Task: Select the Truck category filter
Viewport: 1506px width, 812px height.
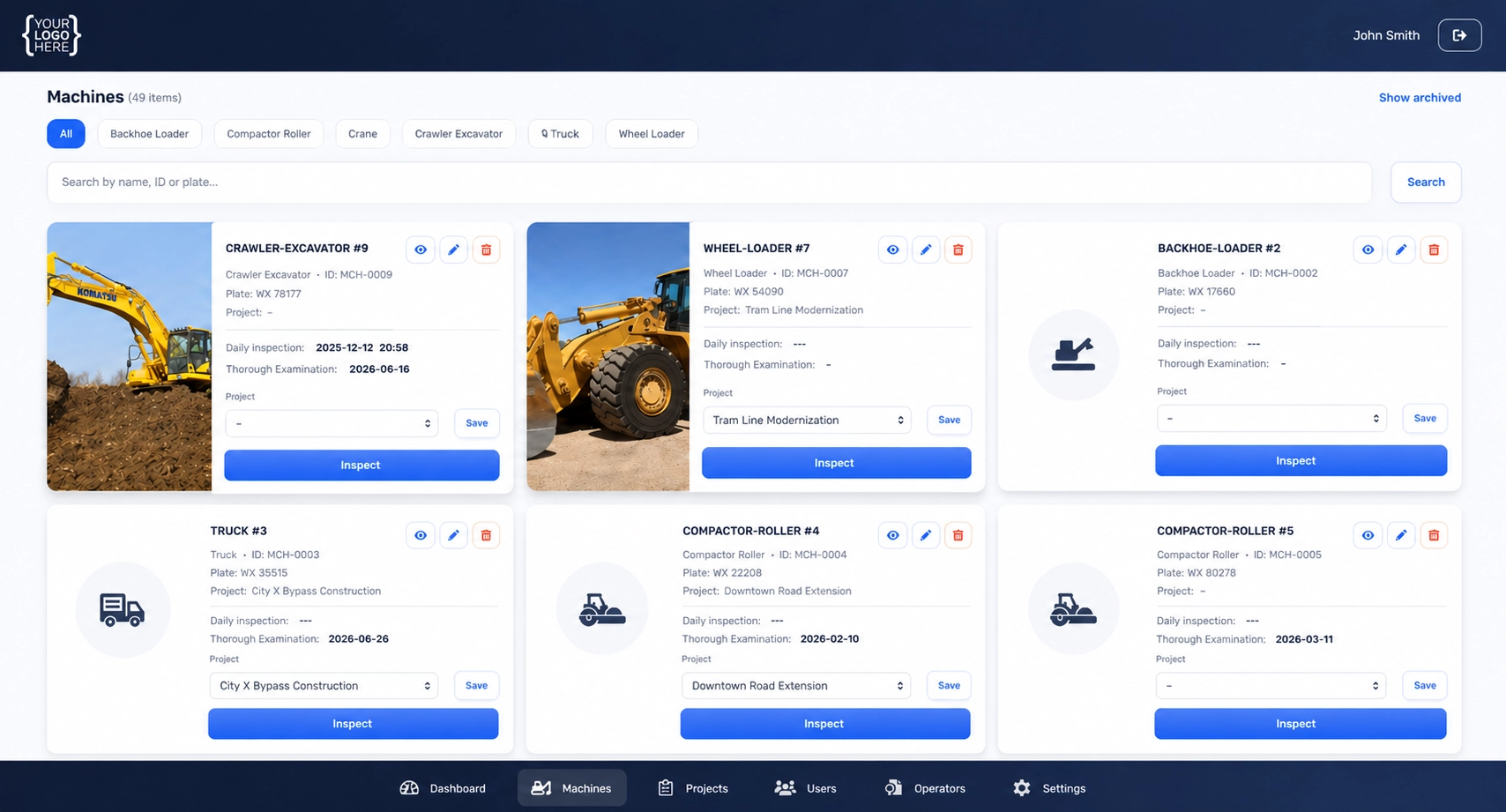Action: pos(560,133)
